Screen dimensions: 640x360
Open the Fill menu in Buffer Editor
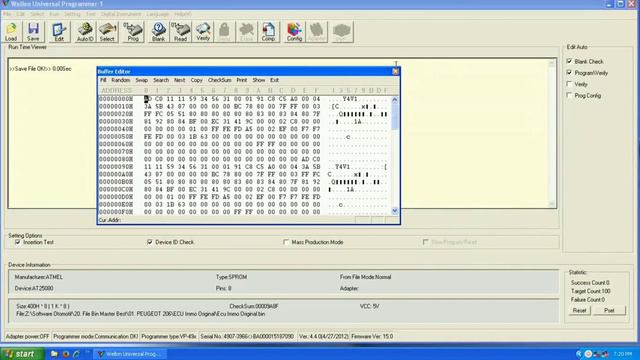point(103,80)
